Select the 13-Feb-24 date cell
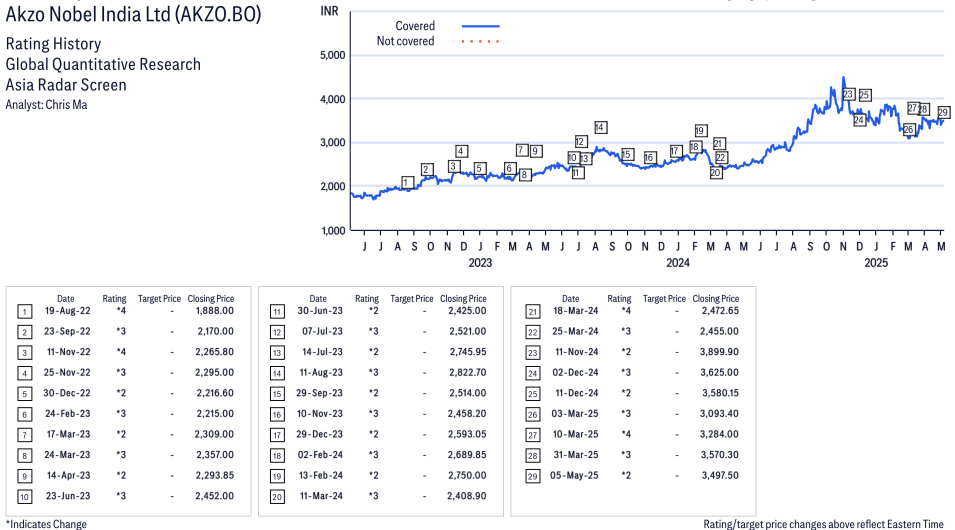The width and height of the screenshot is (955, 530). (x=321, y=475)
